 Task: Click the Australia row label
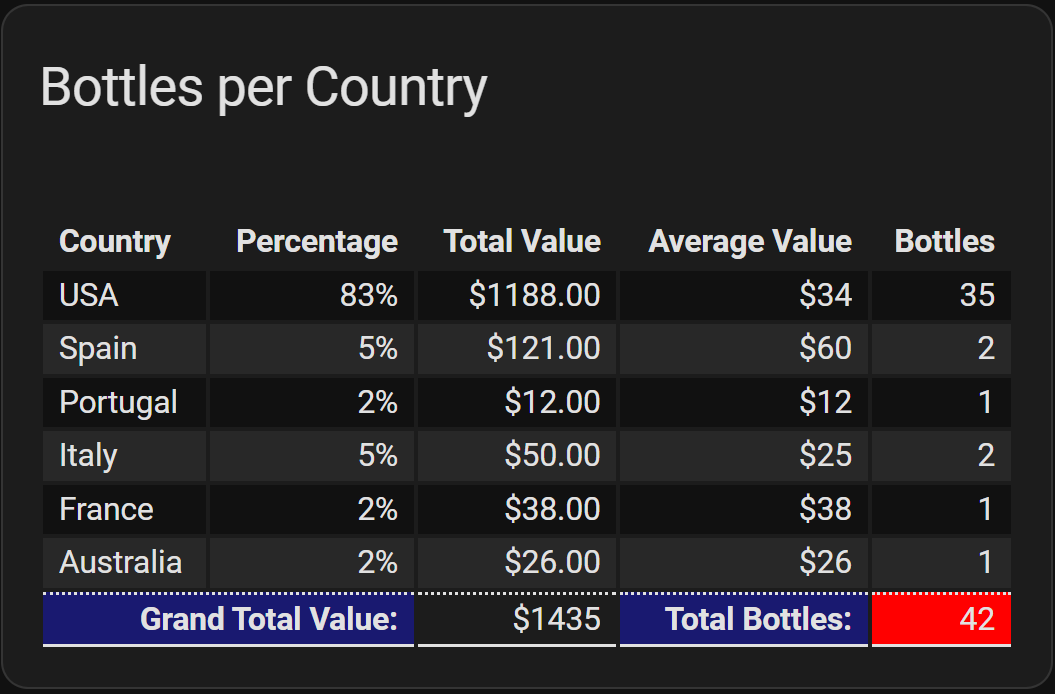click(x=120, y=562)
